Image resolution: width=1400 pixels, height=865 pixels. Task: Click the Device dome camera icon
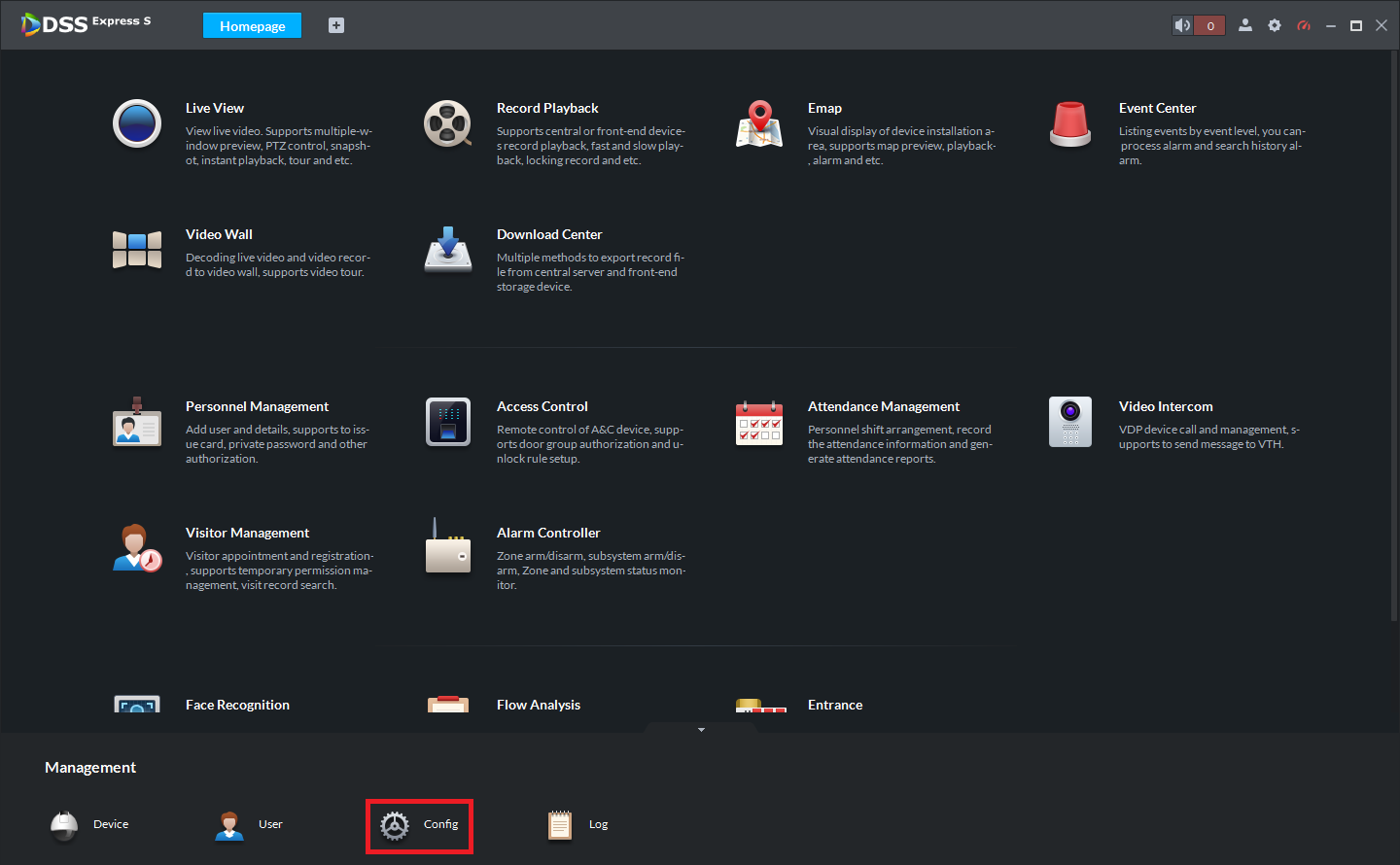coord(64,825)
